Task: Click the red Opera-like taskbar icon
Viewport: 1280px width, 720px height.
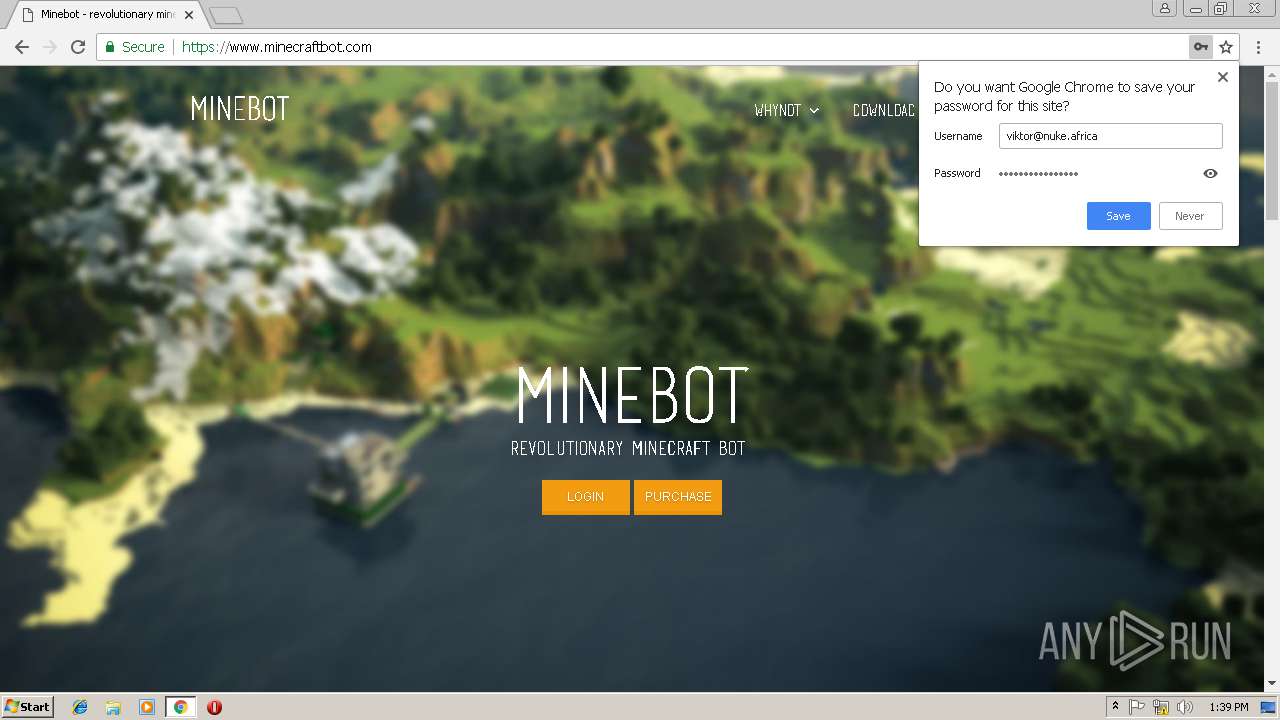Action: pos(214,707)
